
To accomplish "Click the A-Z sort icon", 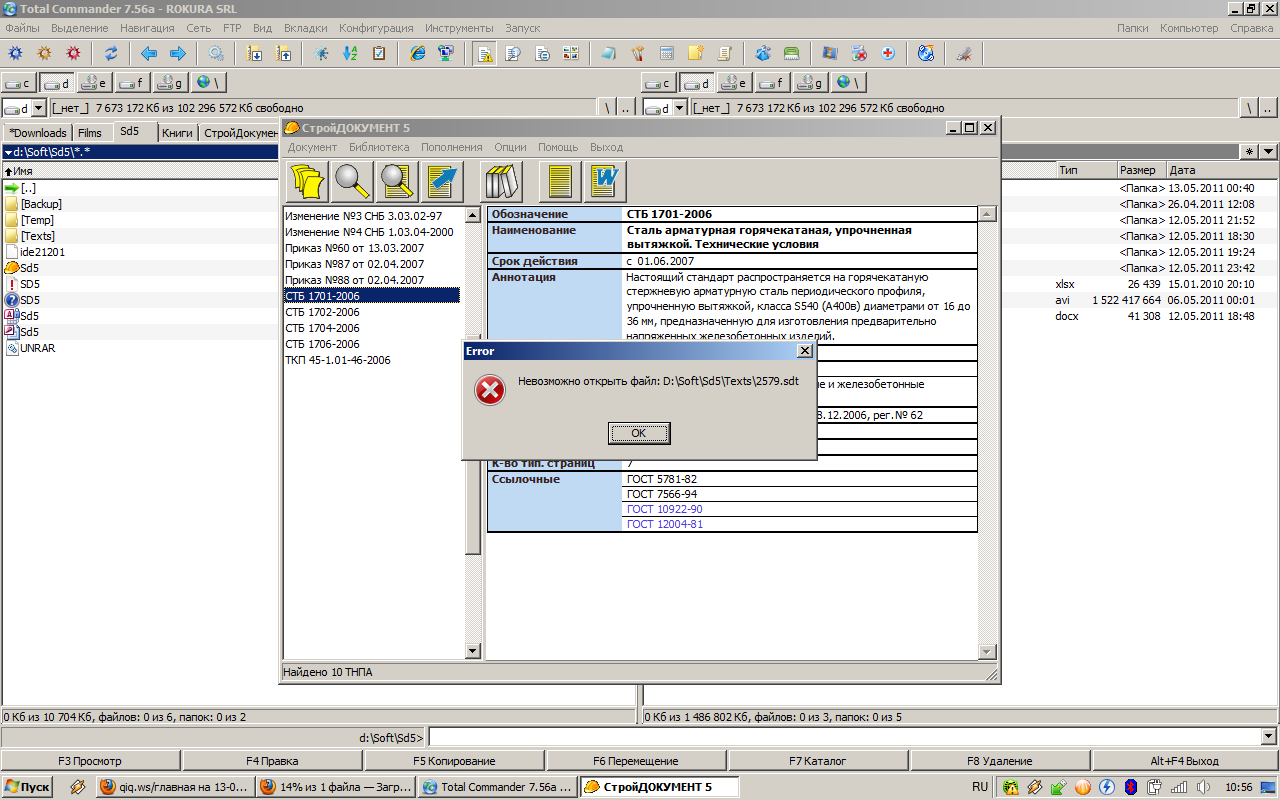I will [350, 53].
